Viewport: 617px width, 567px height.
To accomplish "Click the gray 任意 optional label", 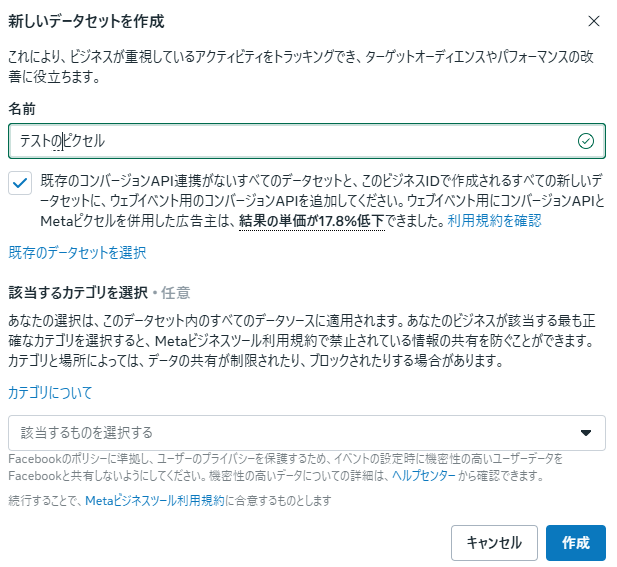I will (175, 293).
